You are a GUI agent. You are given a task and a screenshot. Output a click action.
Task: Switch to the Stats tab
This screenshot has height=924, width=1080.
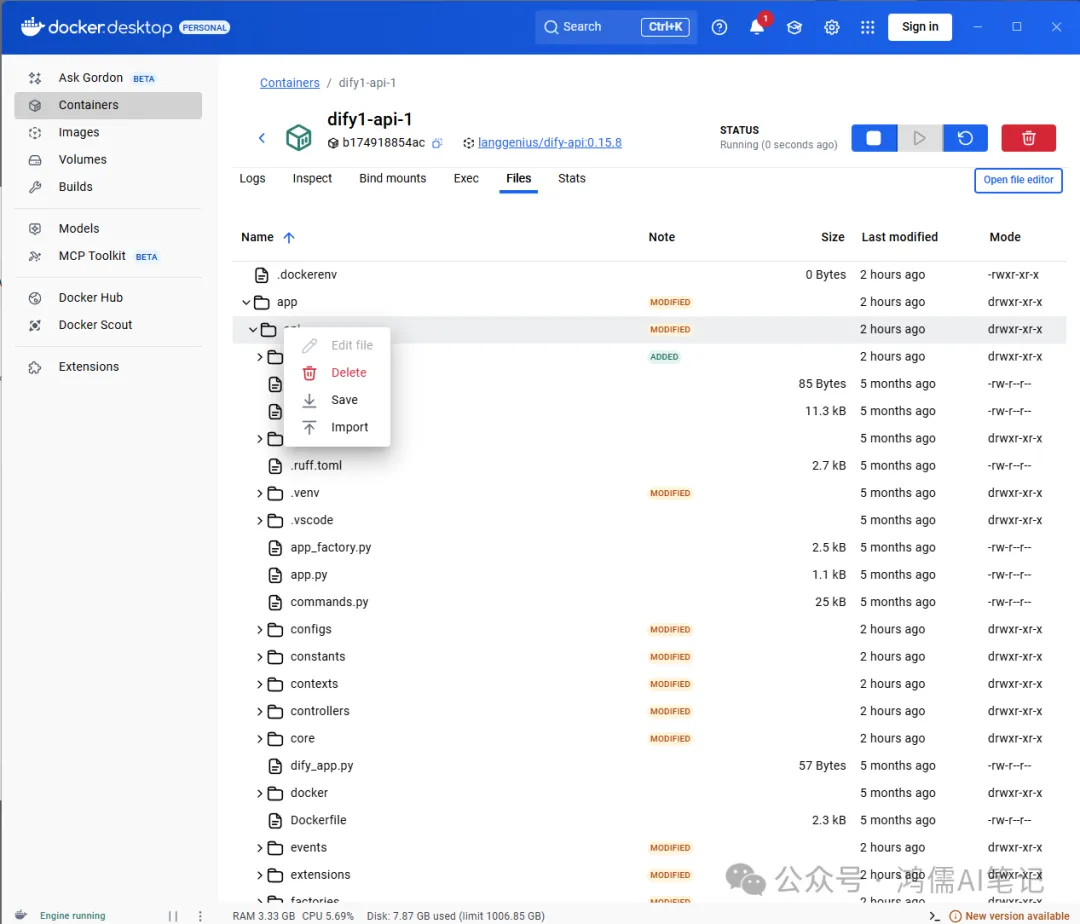pyautogui.click(x=572, y=178)
